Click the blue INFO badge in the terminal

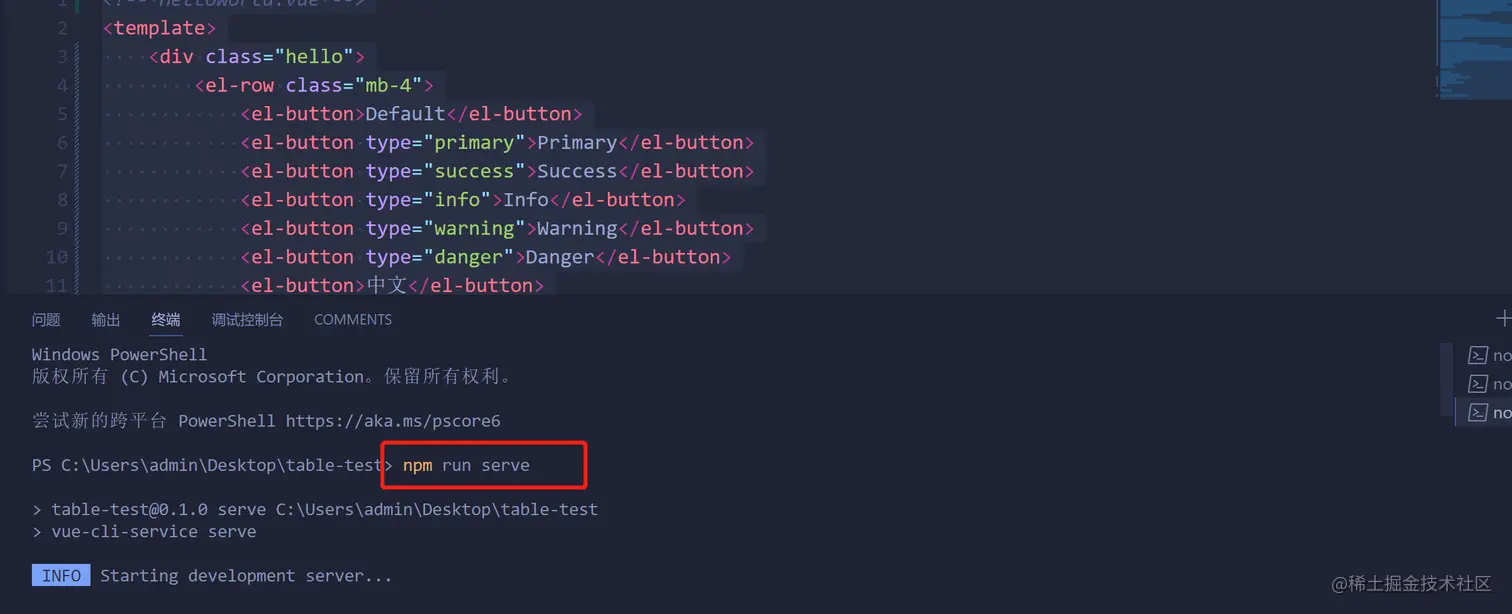click(x=61, y=576)
